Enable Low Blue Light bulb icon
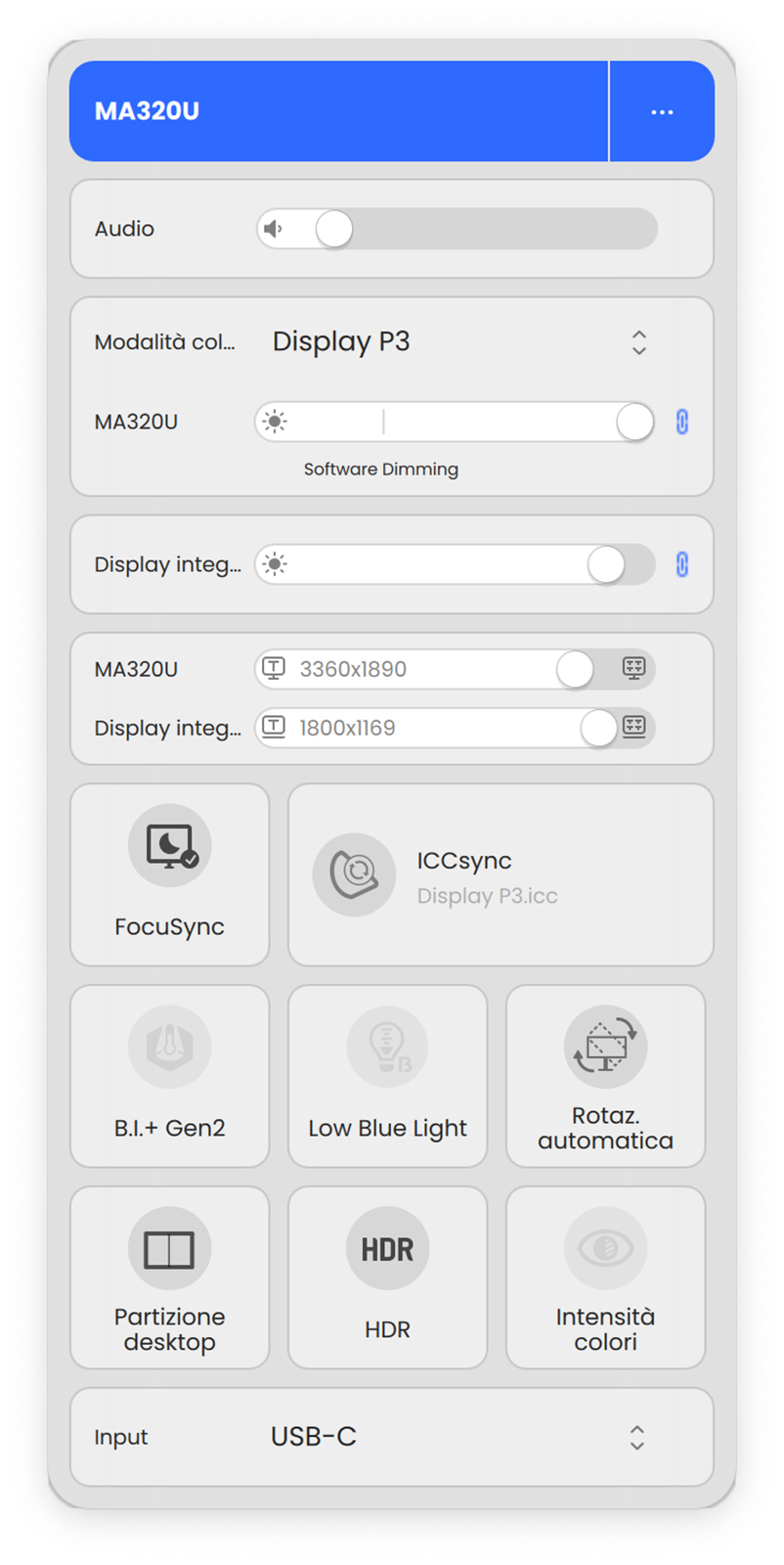This screenshot has height=1565, width=784. pyautogui.click(x=388, y=1048)
